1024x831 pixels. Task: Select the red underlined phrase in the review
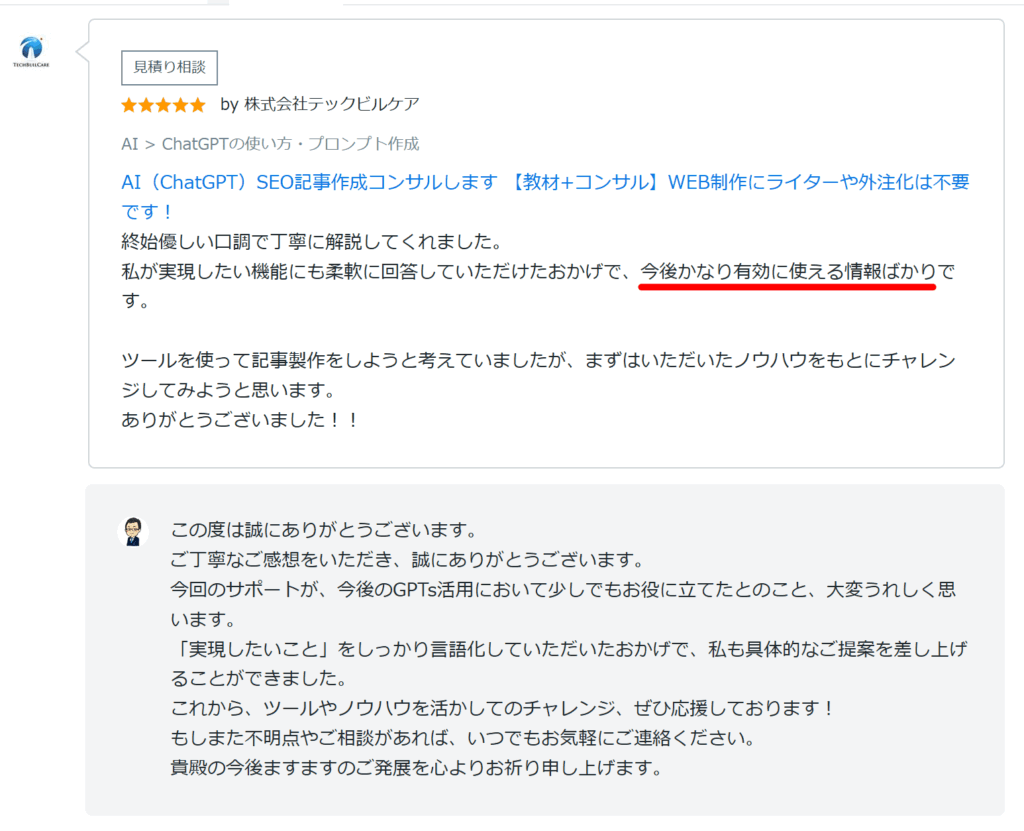coord(789,272)
